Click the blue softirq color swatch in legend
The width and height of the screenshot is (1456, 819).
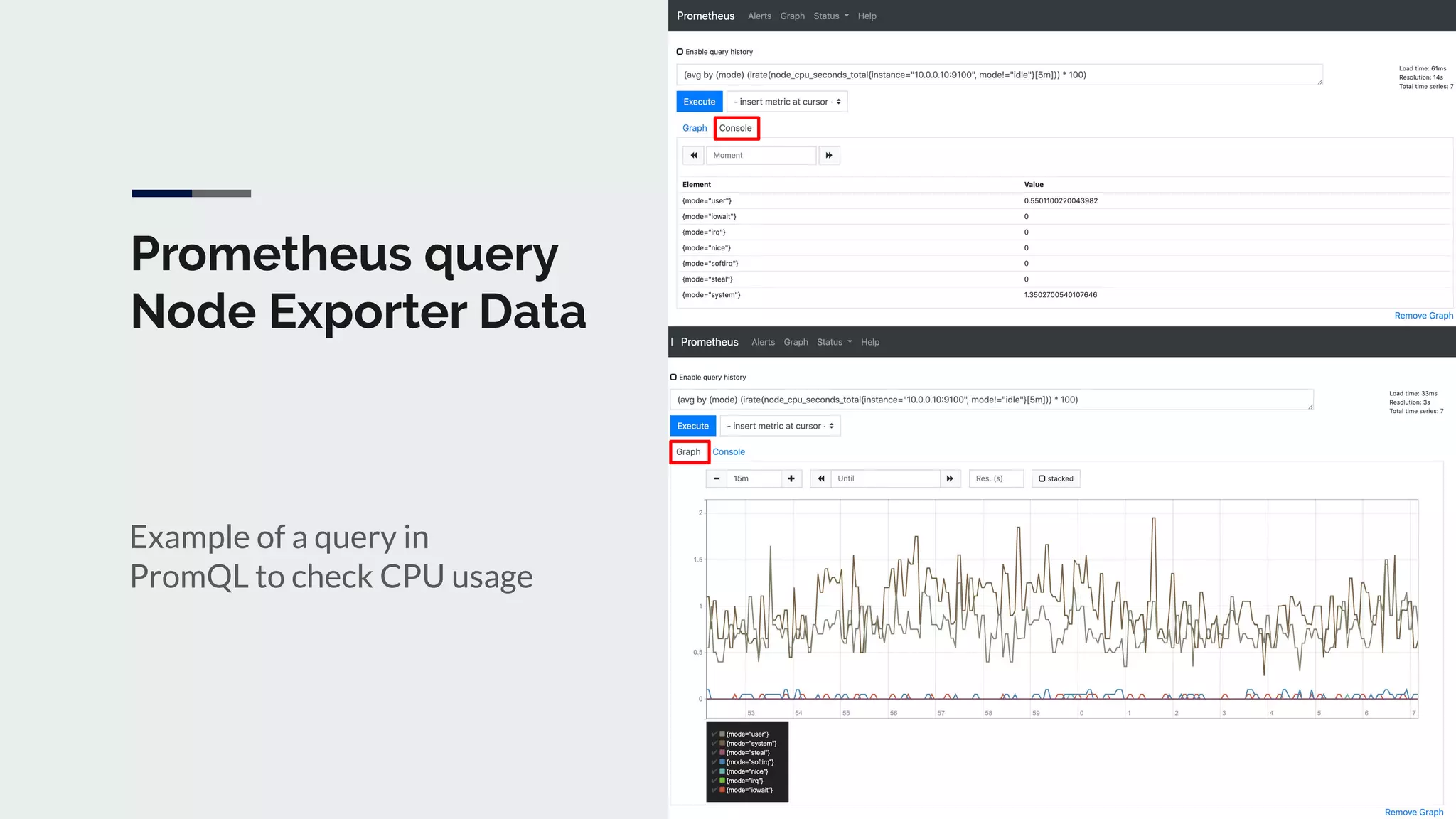pyautogui.click(x=722, y=761)
